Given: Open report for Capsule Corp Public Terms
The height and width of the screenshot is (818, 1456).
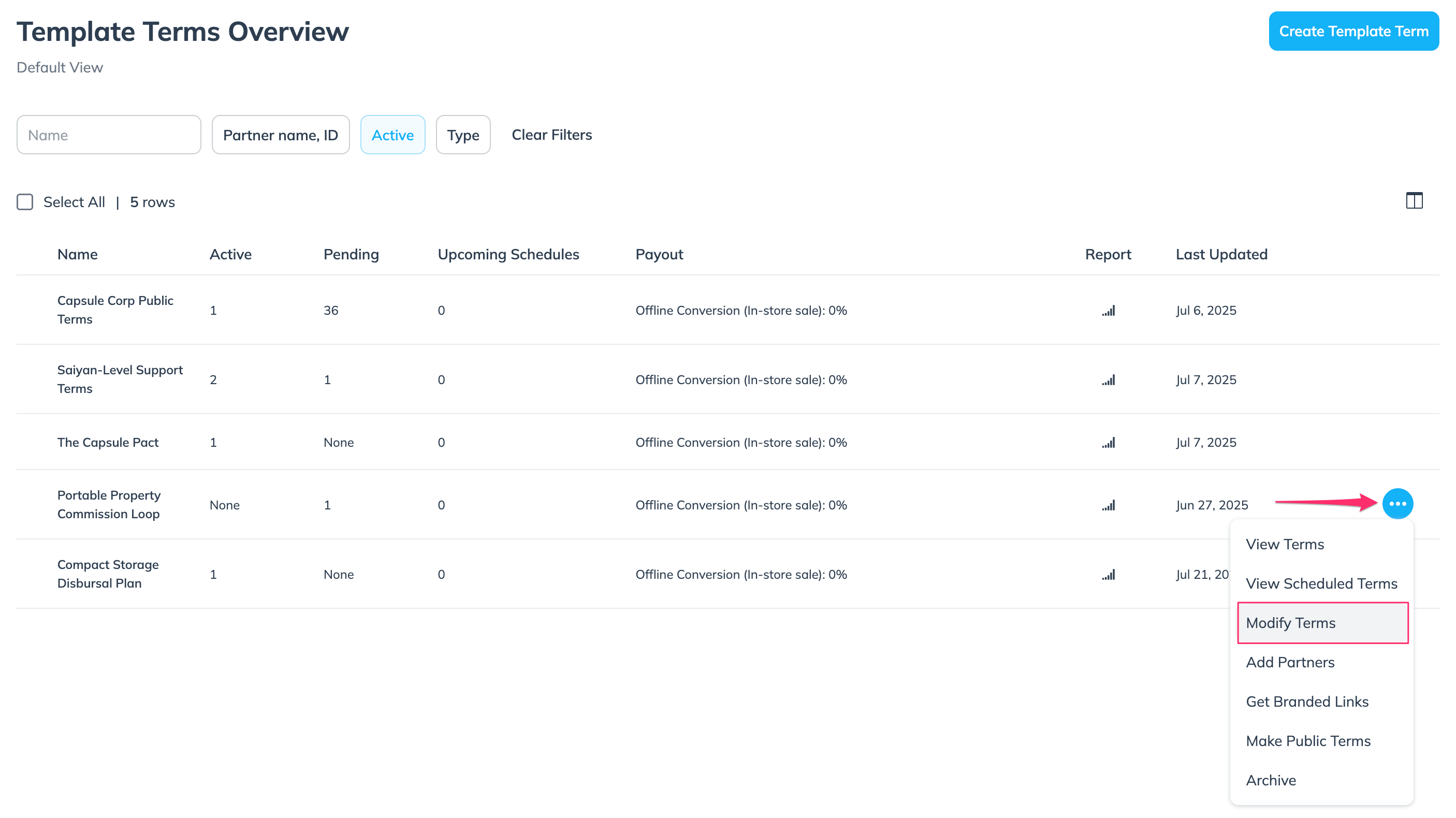Looking at the screenshot, I should [1108, 311].
